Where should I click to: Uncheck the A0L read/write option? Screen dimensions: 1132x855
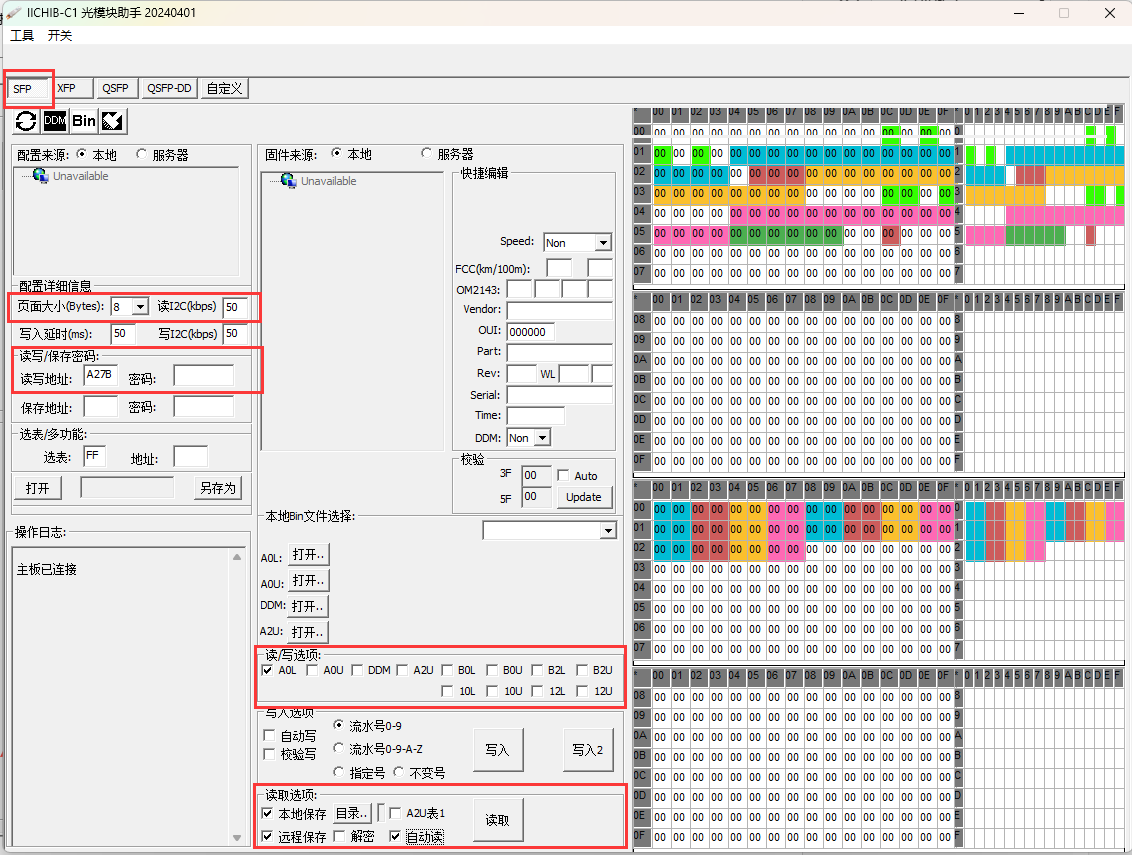pyautogui.click(x=267, y=670)
